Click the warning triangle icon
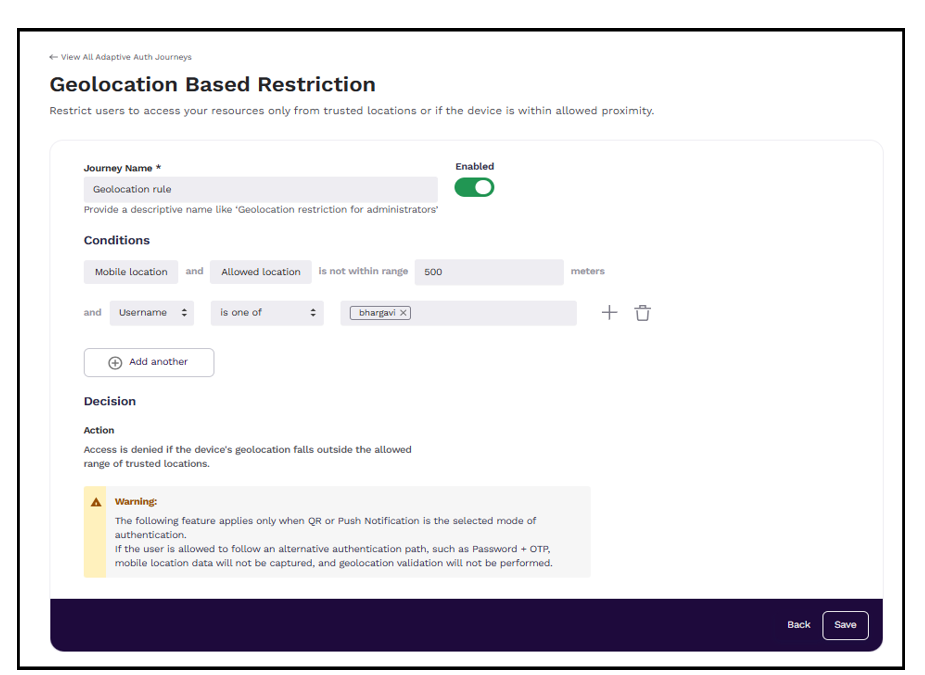 point(97,502)
